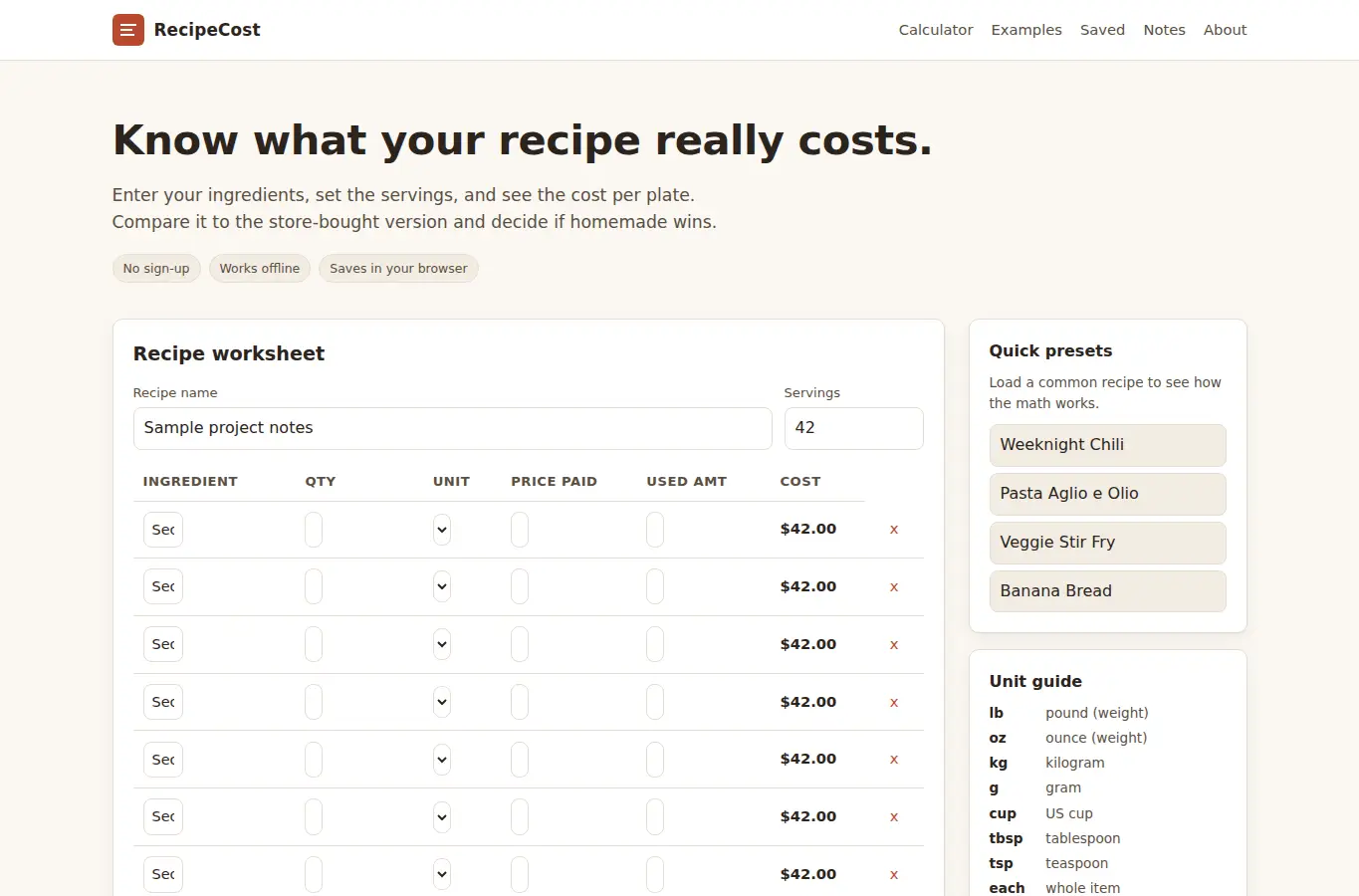Image resolution: width=1359 pixels, height=896 pixels.
Task: Click the second row's Price Paid field
Action: click(x=520, y=587)
